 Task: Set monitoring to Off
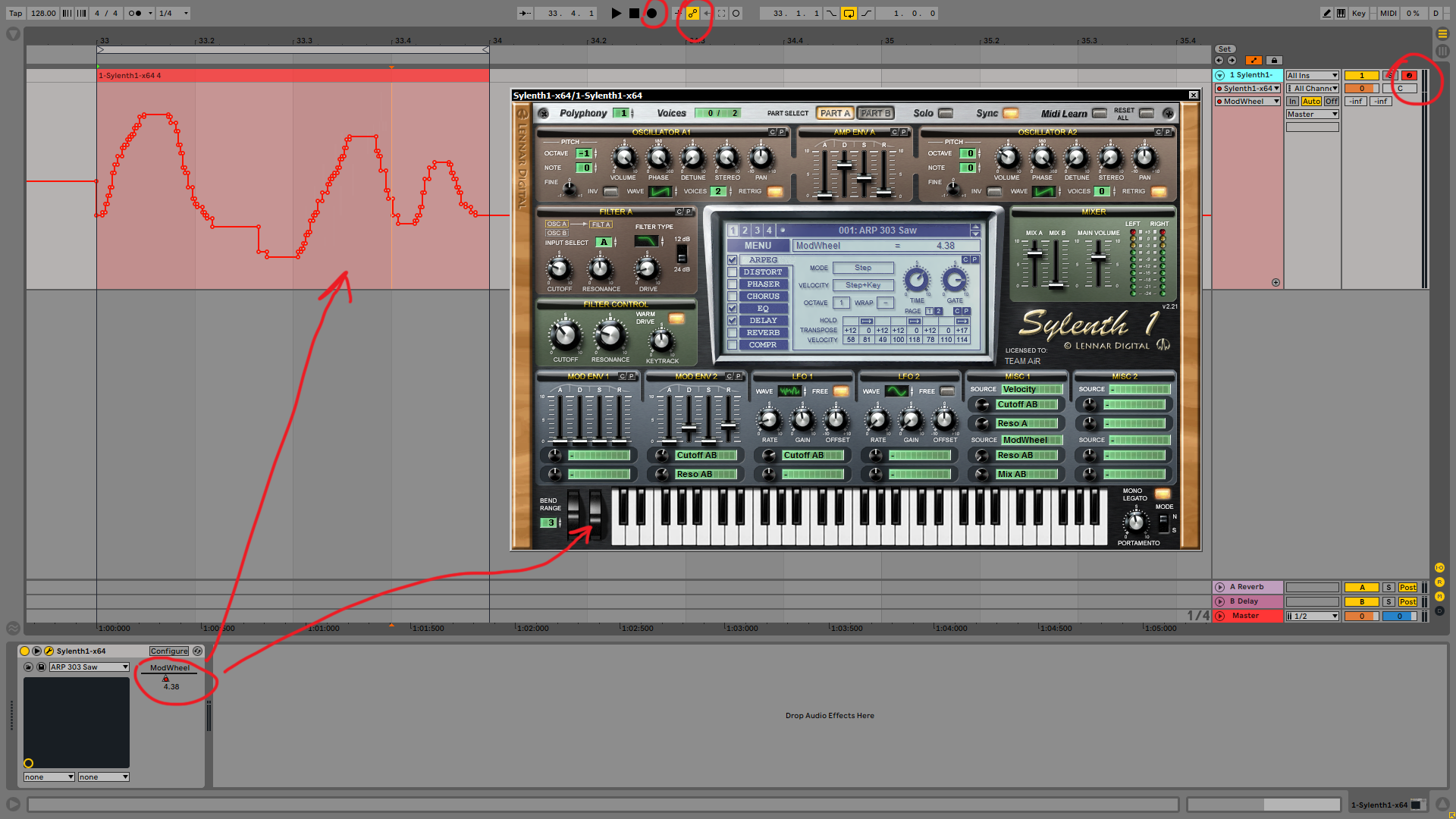pyautogui.click(x=1332, y=101)
